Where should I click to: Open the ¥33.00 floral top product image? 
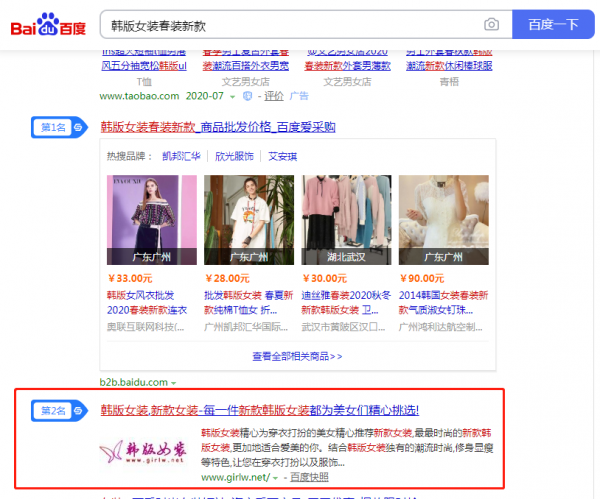tap(144, 220)
